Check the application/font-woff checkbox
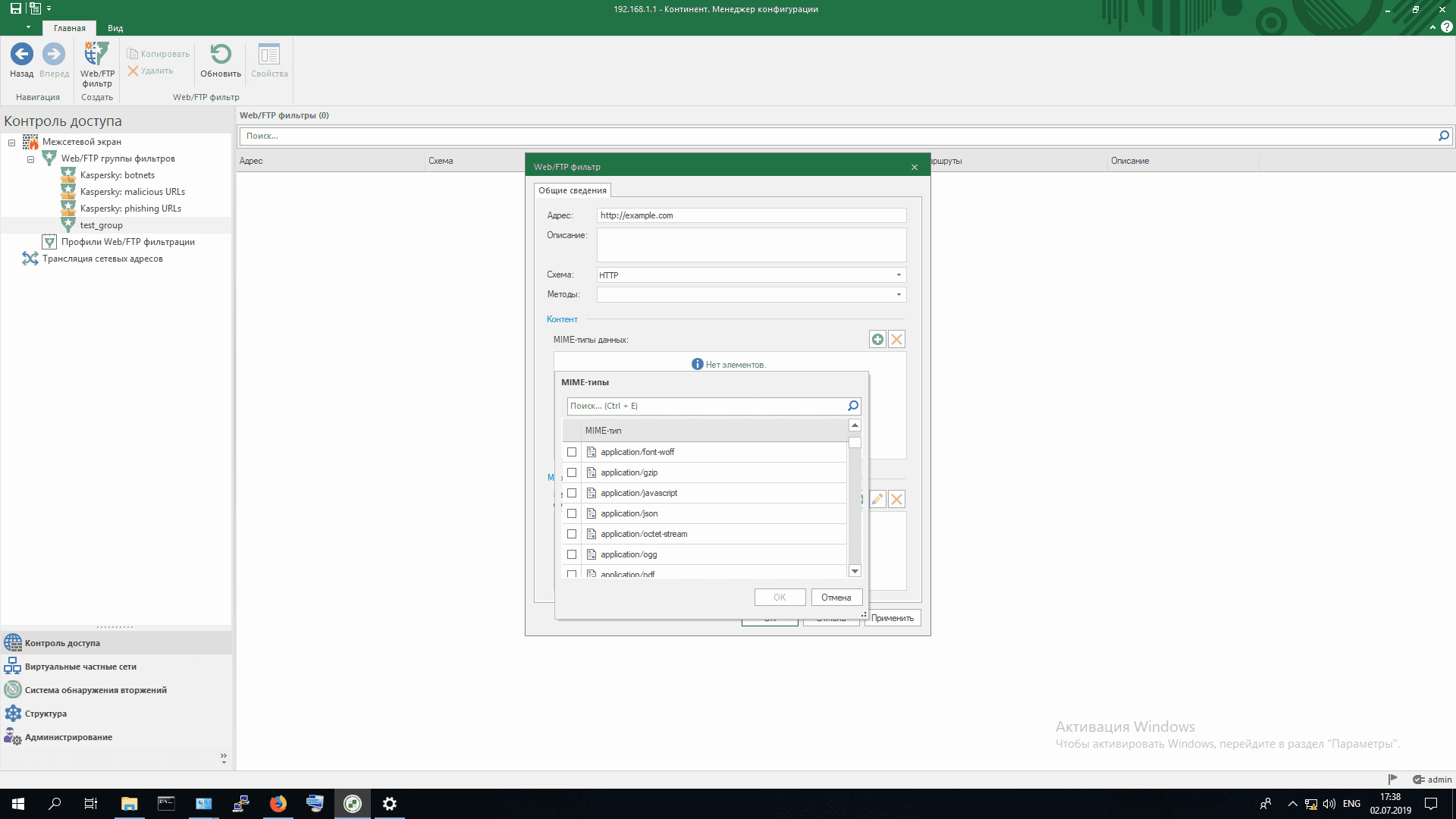The width and height of the screenshot is (1456, 819). (x=572, y=452)
